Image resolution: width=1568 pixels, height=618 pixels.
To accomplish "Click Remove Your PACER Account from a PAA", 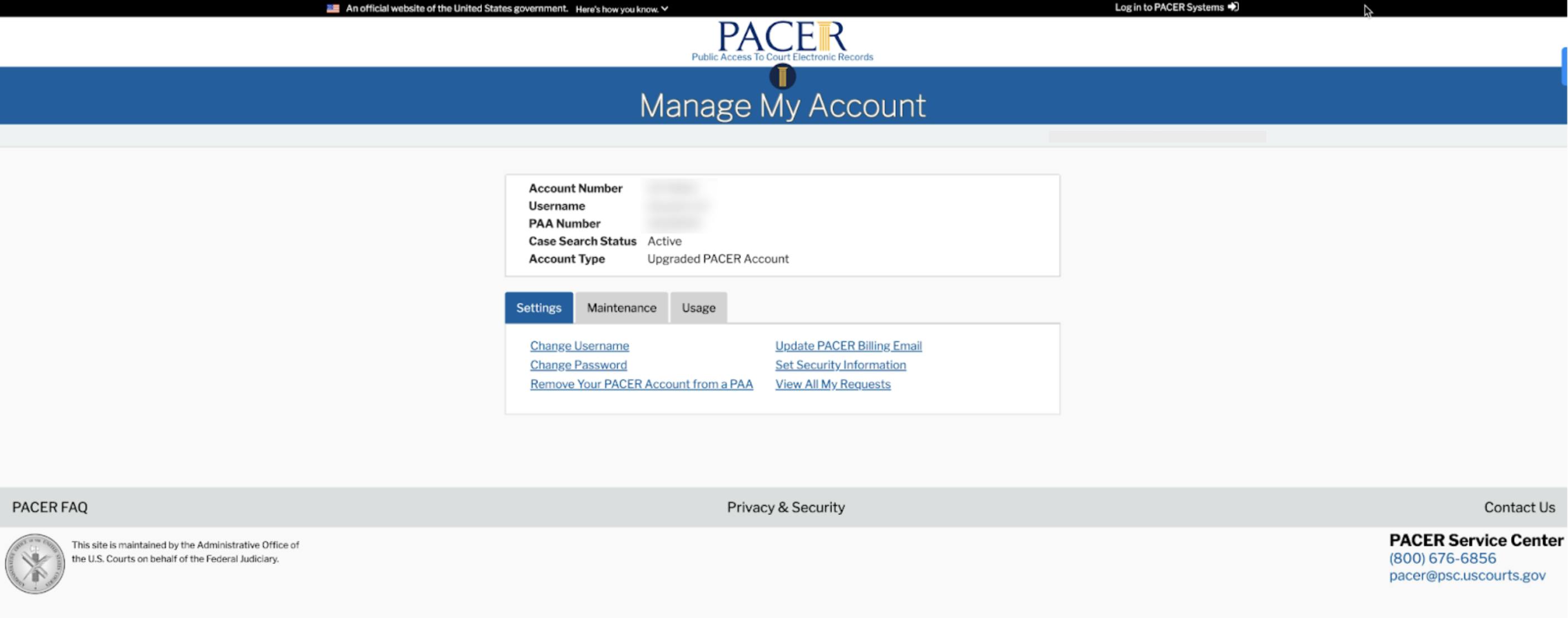I will [641, 384].
